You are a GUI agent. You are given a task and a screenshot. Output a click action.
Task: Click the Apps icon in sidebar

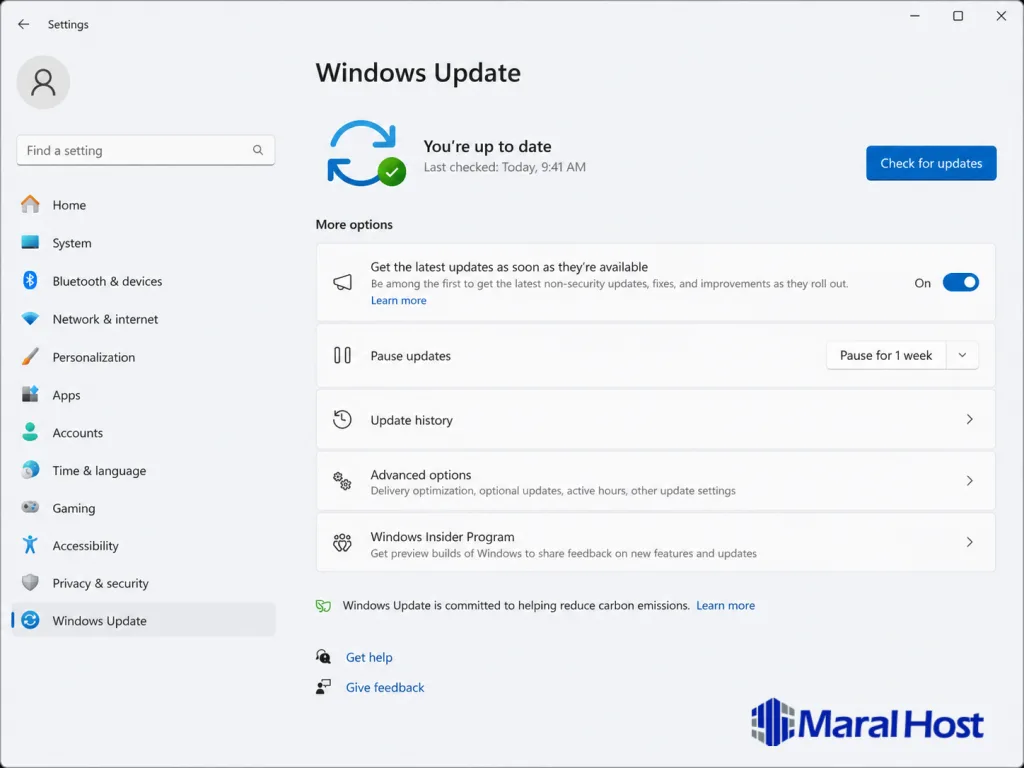point(30,394)
